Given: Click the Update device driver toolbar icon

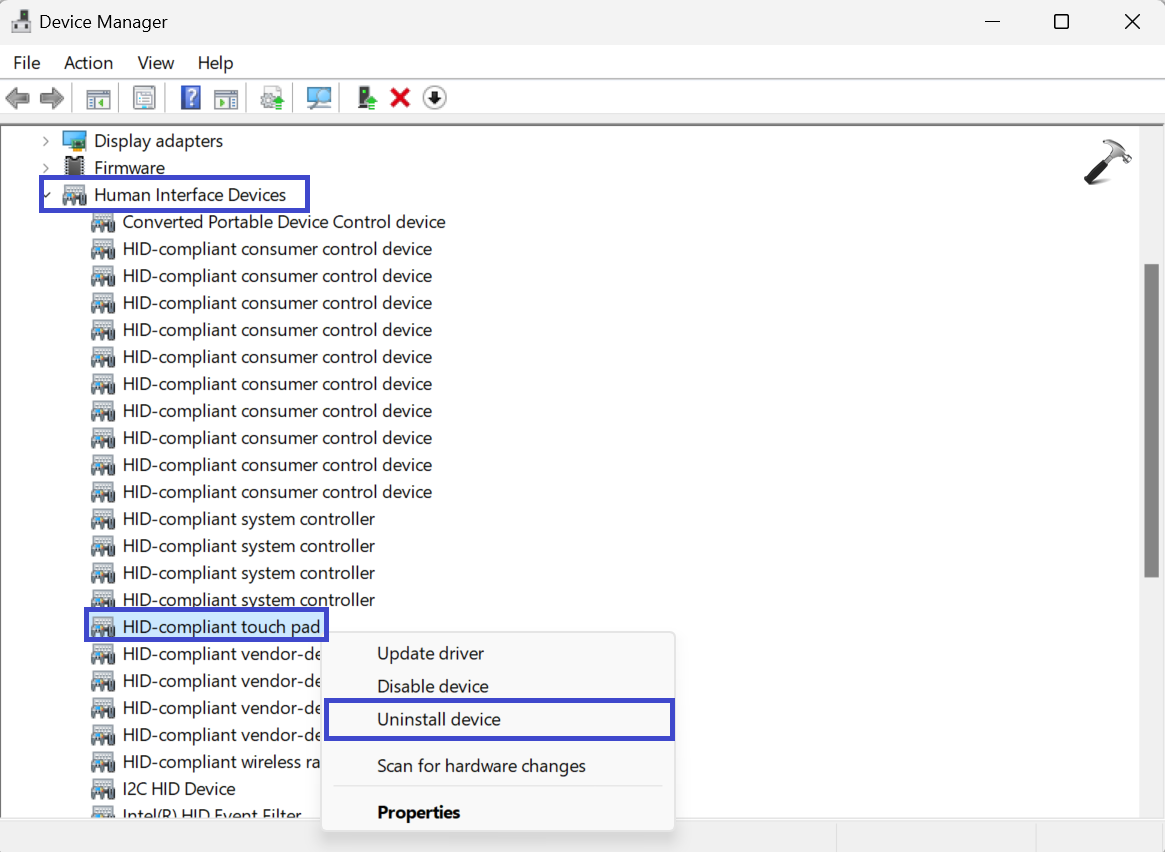Looking at the screenshot, I should click(367, 98).
